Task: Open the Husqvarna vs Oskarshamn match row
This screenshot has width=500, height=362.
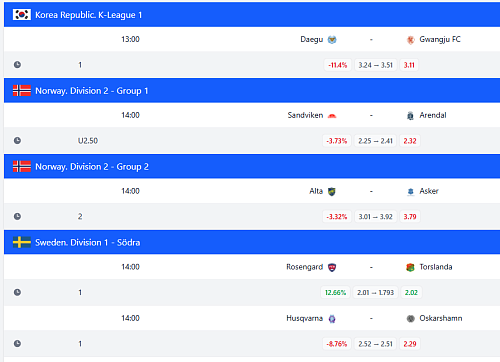Action: 252,318
